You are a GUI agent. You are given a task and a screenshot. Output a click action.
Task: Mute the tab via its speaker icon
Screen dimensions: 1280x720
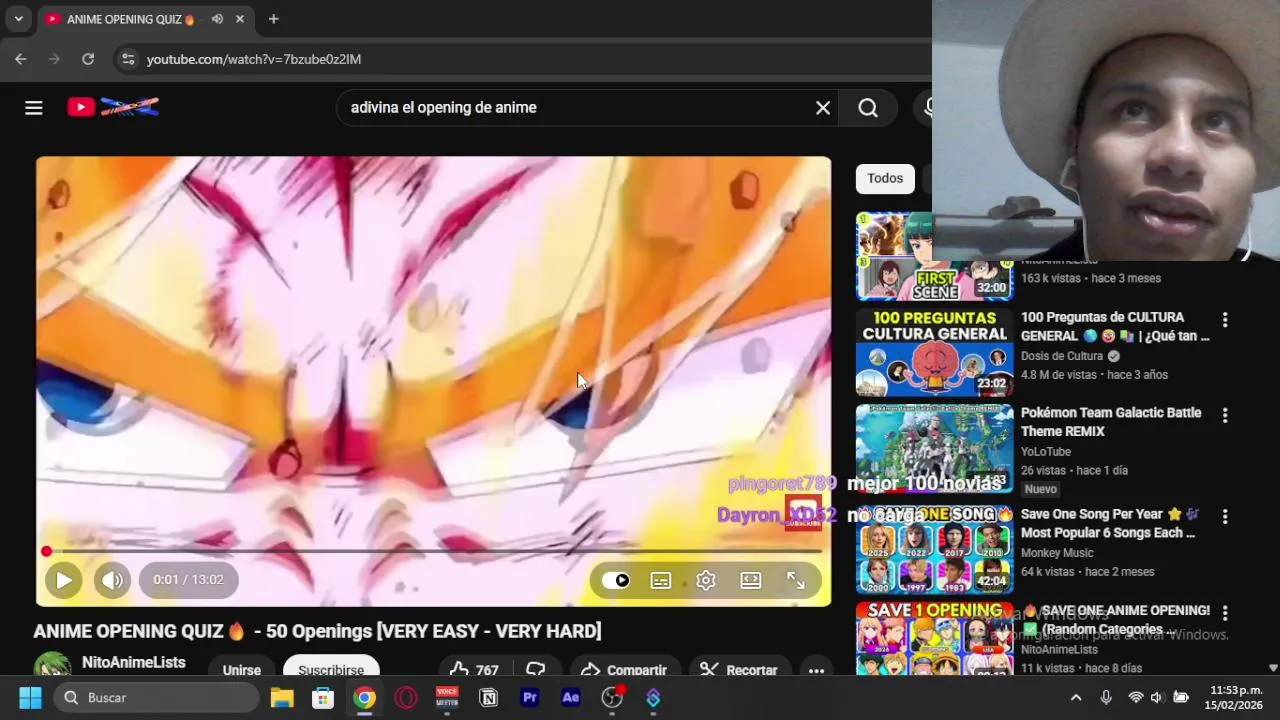click(x=217, y=19)
